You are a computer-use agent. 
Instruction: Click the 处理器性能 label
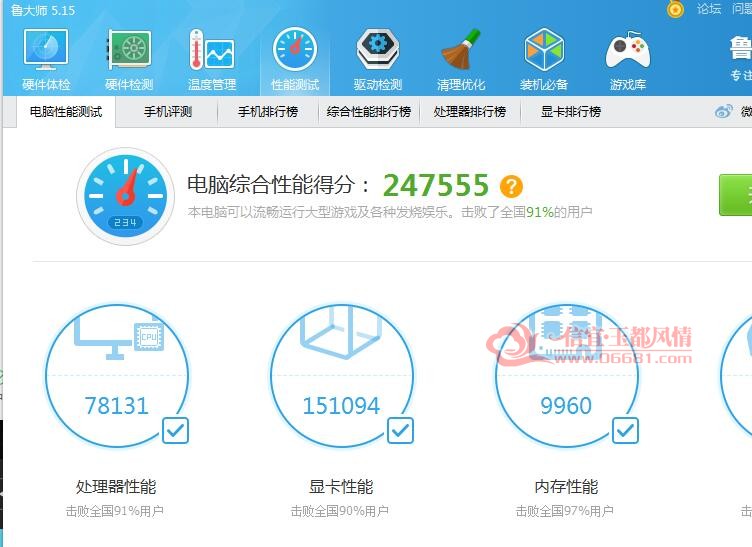[116, 487]
